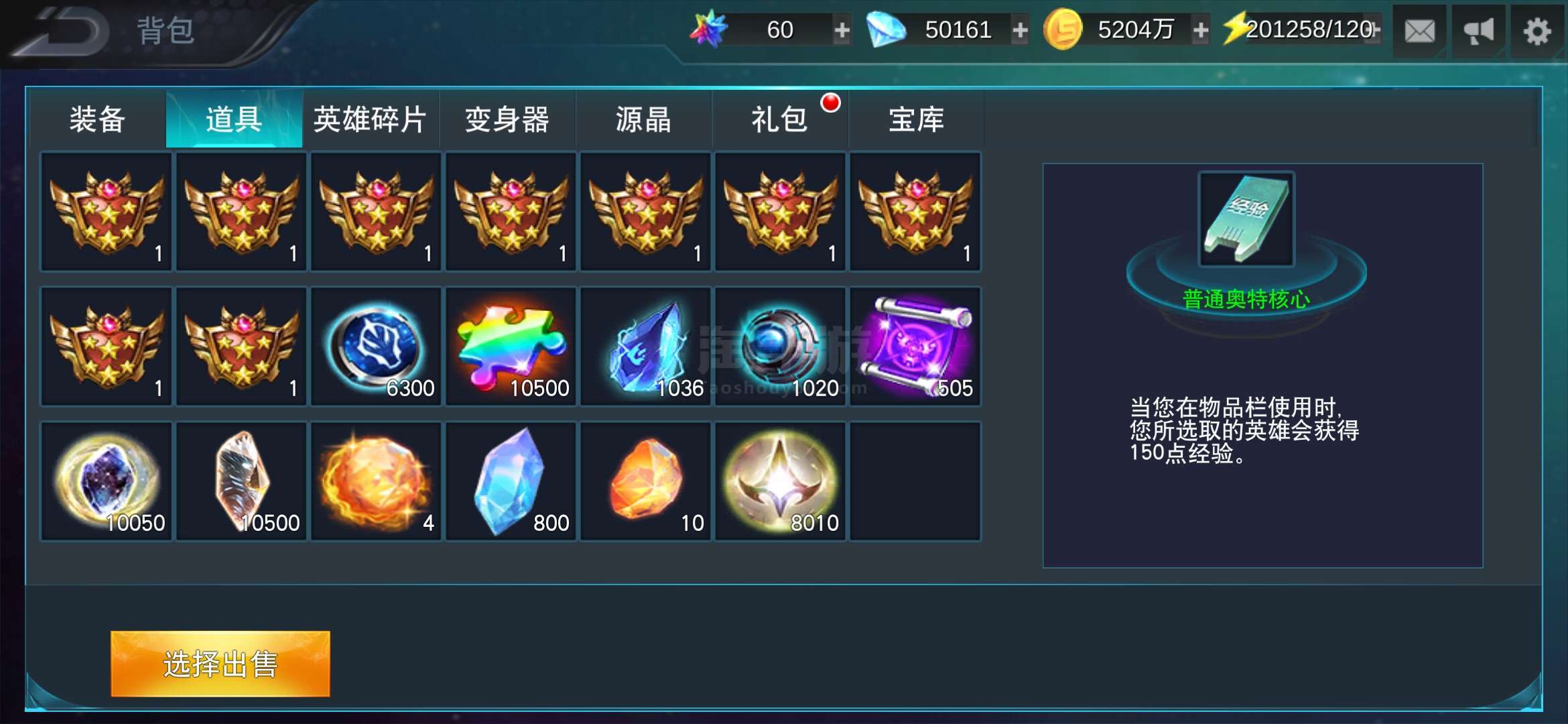This screenshot has width=1568, height=724.
Task: Open the mail envelope icon
Action: (x=1419, y=31)
